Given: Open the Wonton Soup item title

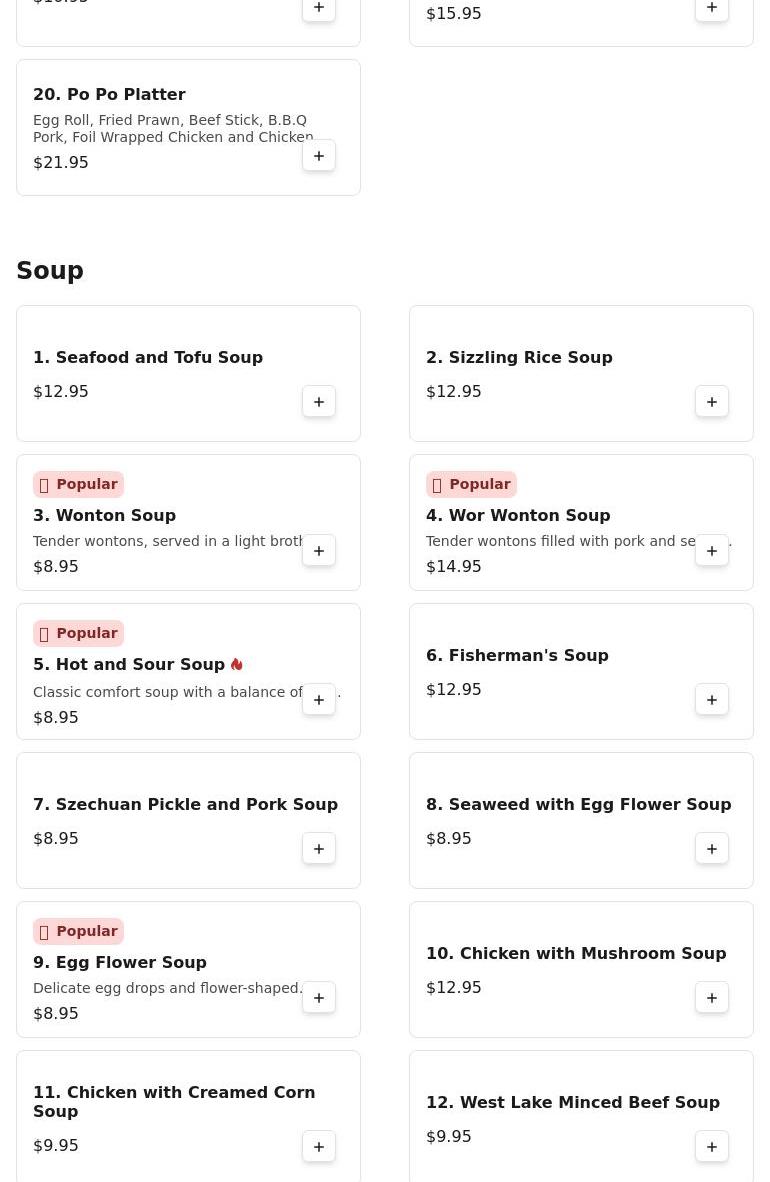Looking at the screenshot, I should (104, 515).
